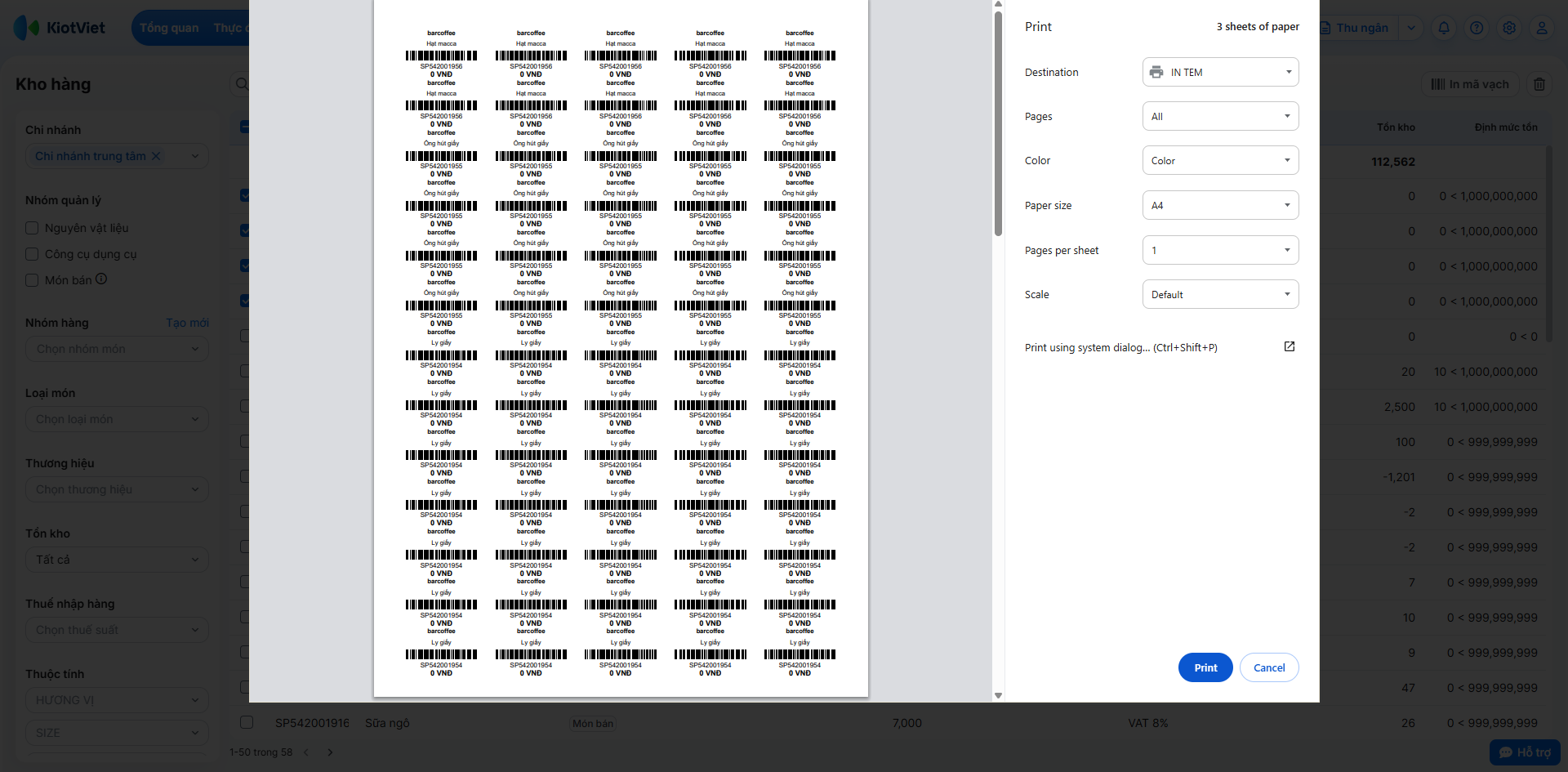Go to the previous results page arrow
Screen dimensions: 1568x772
(x=306, y=752)
